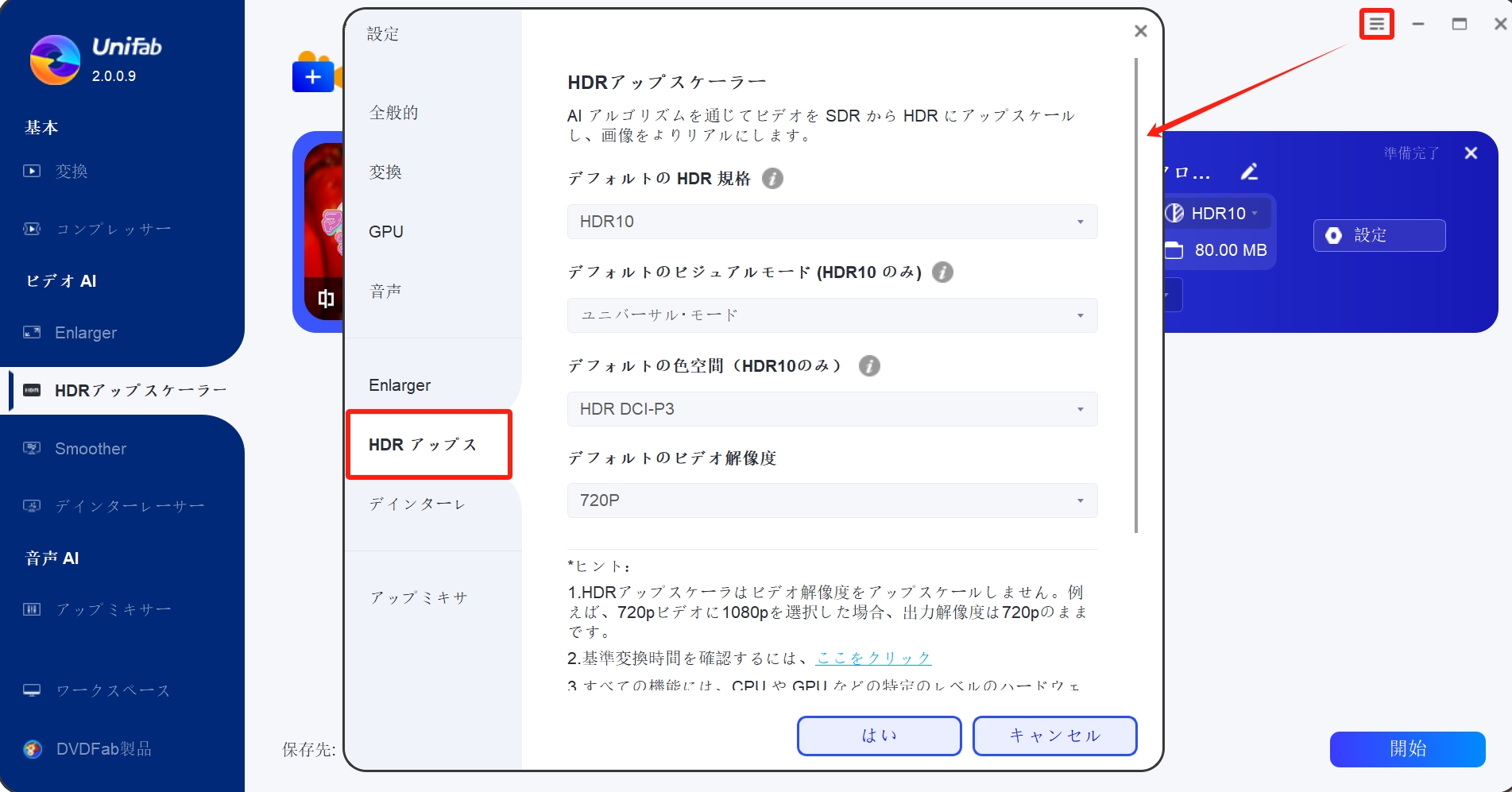Click the pencil edit icon on task card
1512x792 pixels.
click(x=1249, y=172)
